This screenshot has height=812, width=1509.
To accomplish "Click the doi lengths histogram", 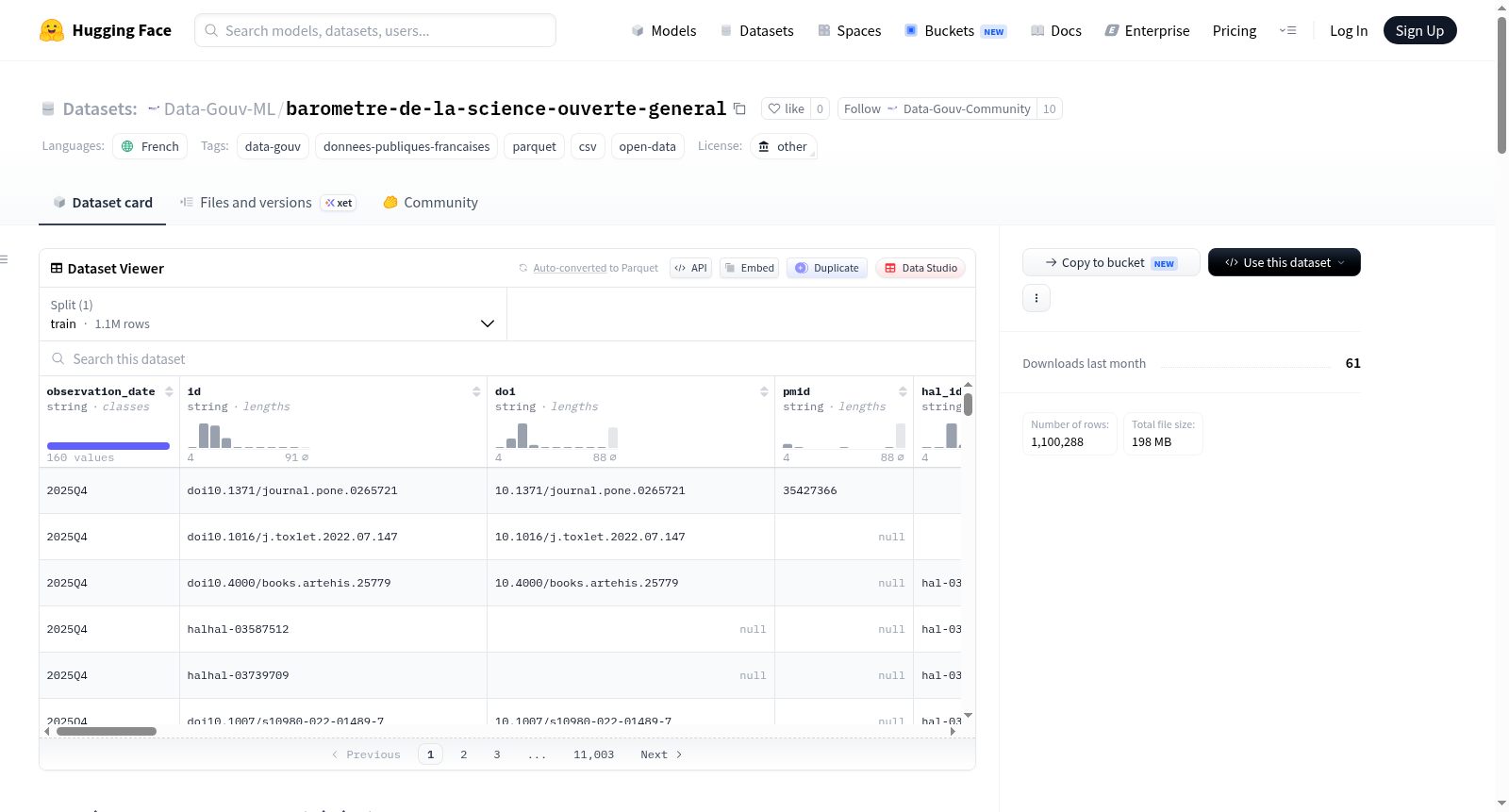I will [x=556, y=436].
